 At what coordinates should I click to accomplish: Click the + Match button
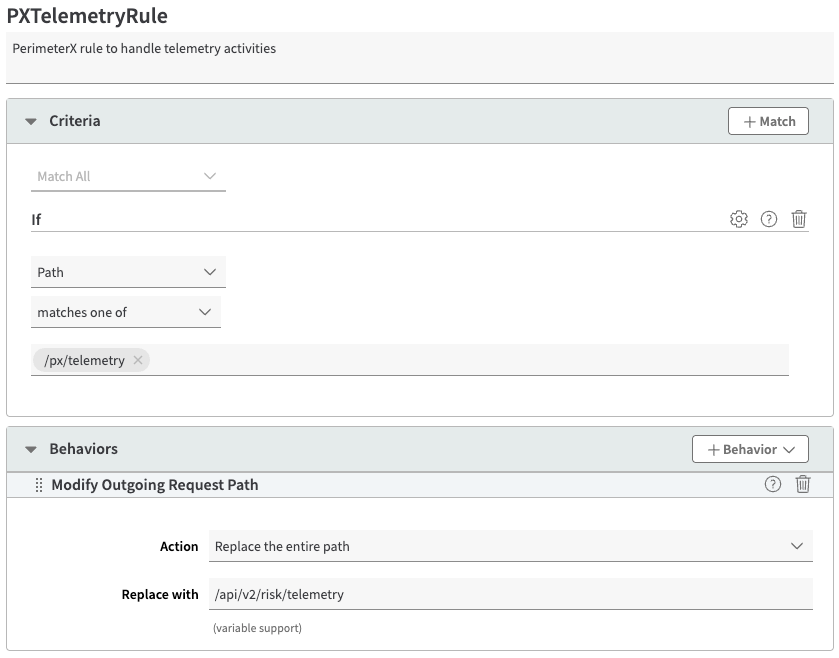(x=768, y=121)
